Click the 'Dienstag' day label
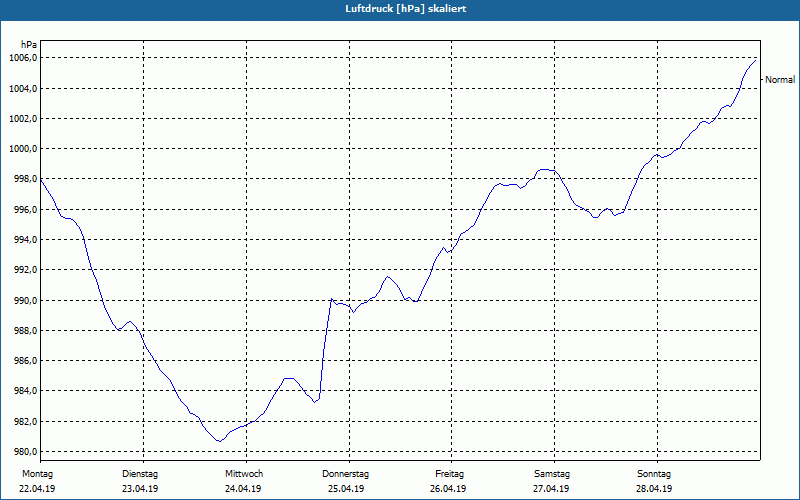This screenshot has width=800, height=500. (x=140, y=474)
